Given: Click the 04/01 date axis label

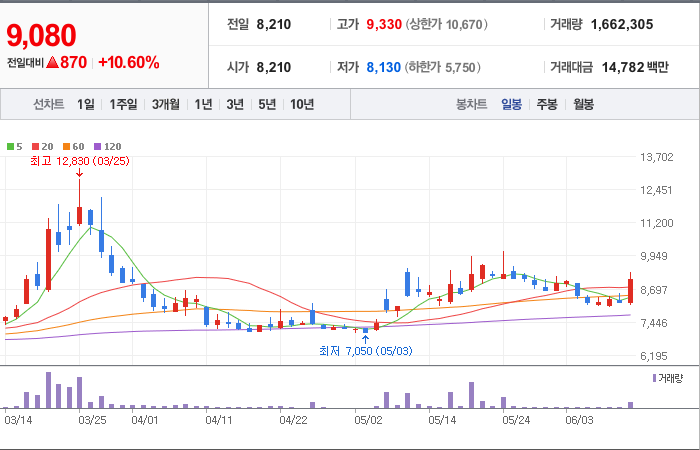Looking at the screenshot, I should (145, 421).
